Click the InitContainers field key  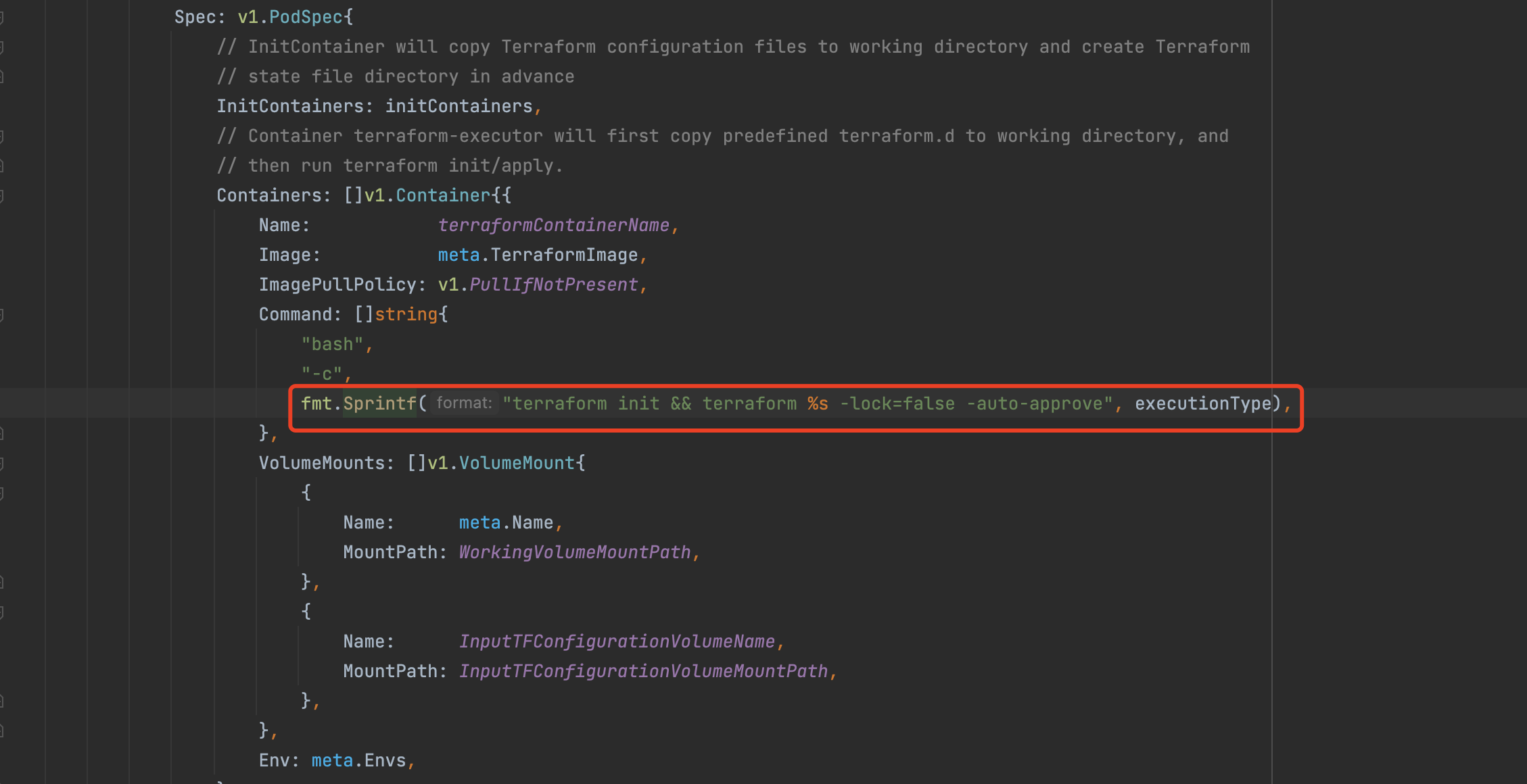(x=289, y=106)
